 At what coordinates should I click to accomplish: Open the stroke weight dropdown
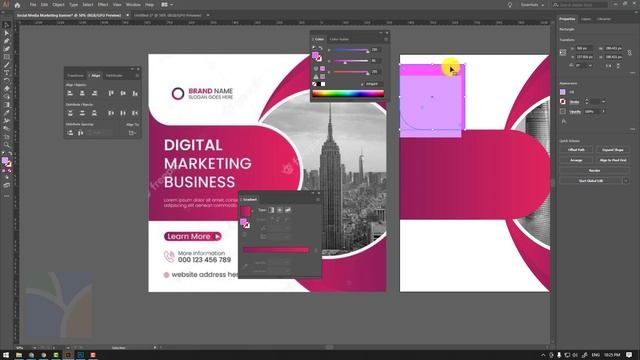[x=603, y=102]
